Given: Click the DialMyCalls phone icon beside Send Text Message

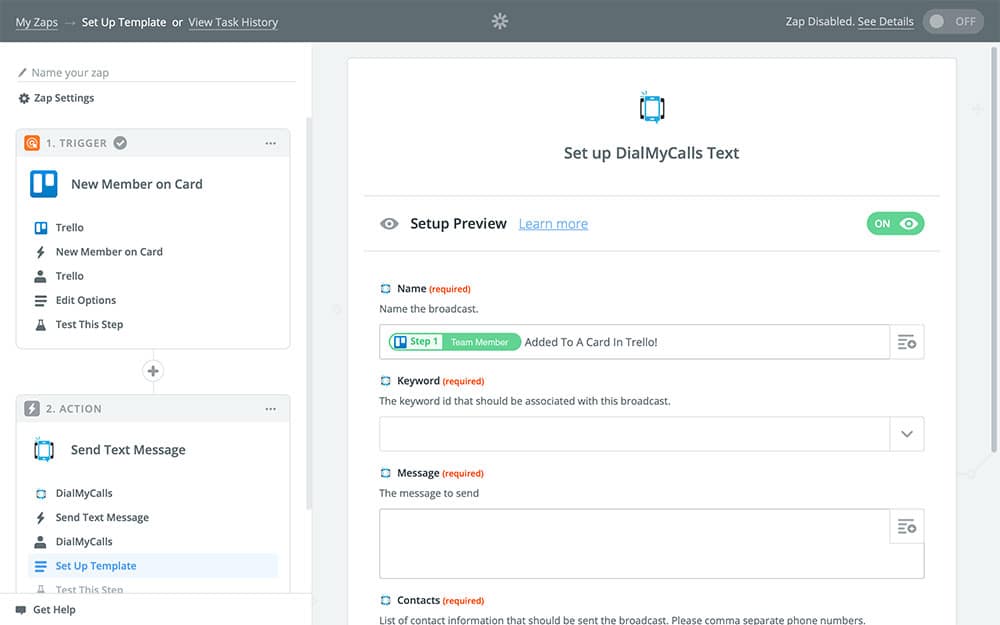Looking at the screenshot, I should pos(44,450).
